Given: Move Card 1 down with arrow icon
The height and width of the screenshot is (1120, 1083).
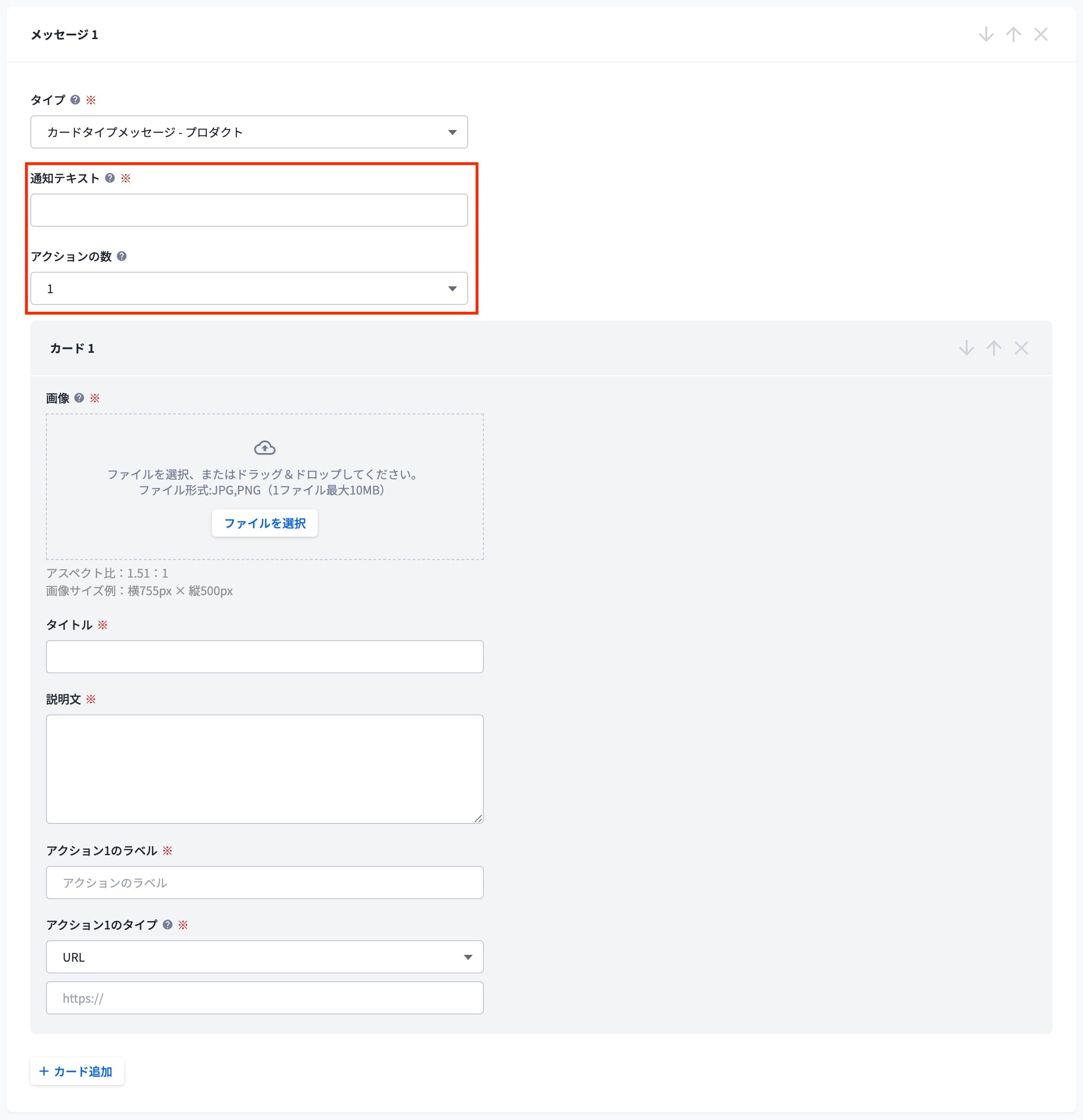Looking at the screenshot, I should pyautogui.click(x=966, y=348).
